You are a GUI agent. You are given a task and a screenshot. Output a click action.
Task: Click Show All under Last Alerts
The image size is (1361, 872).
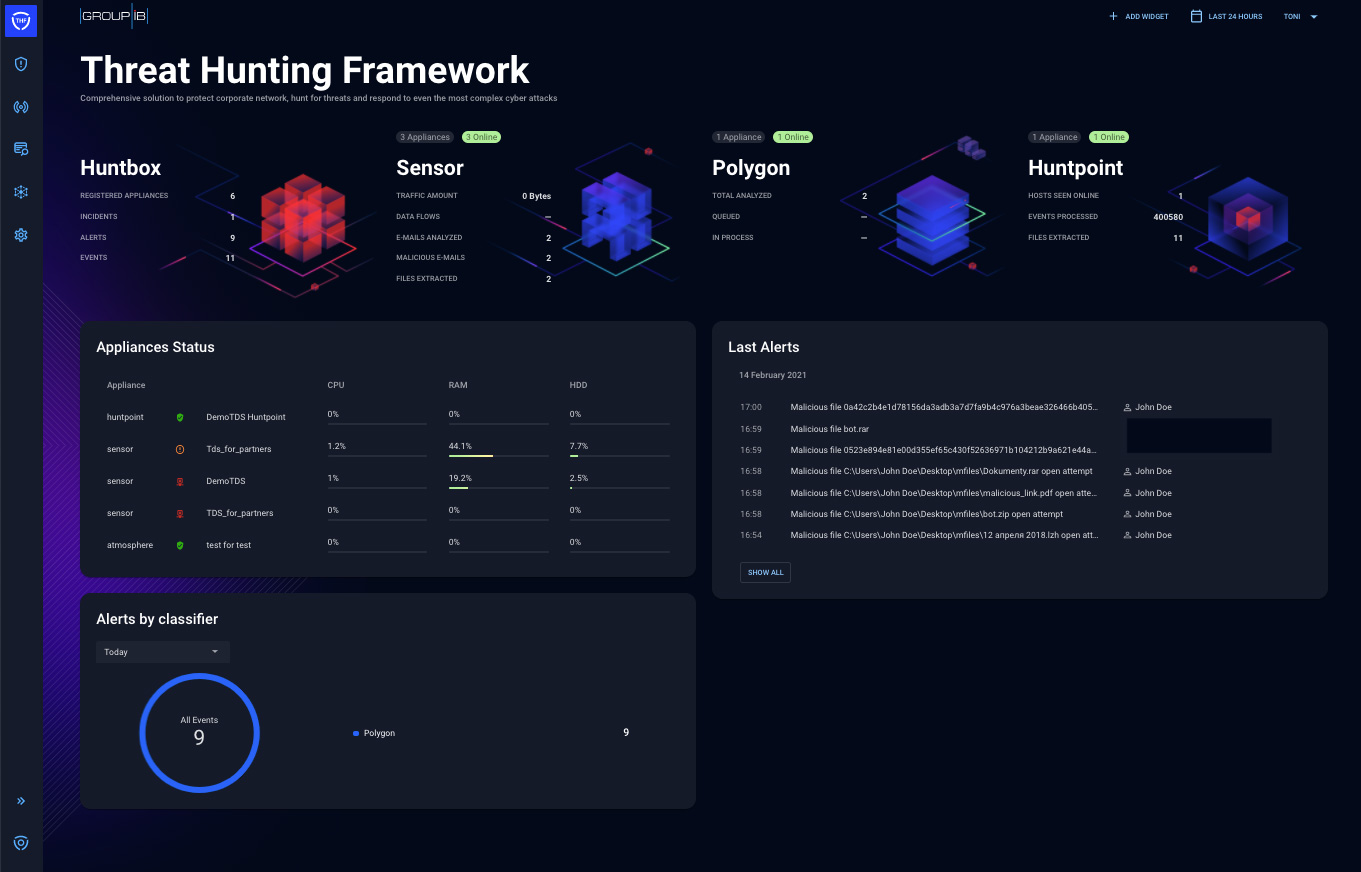coord(765,572)
